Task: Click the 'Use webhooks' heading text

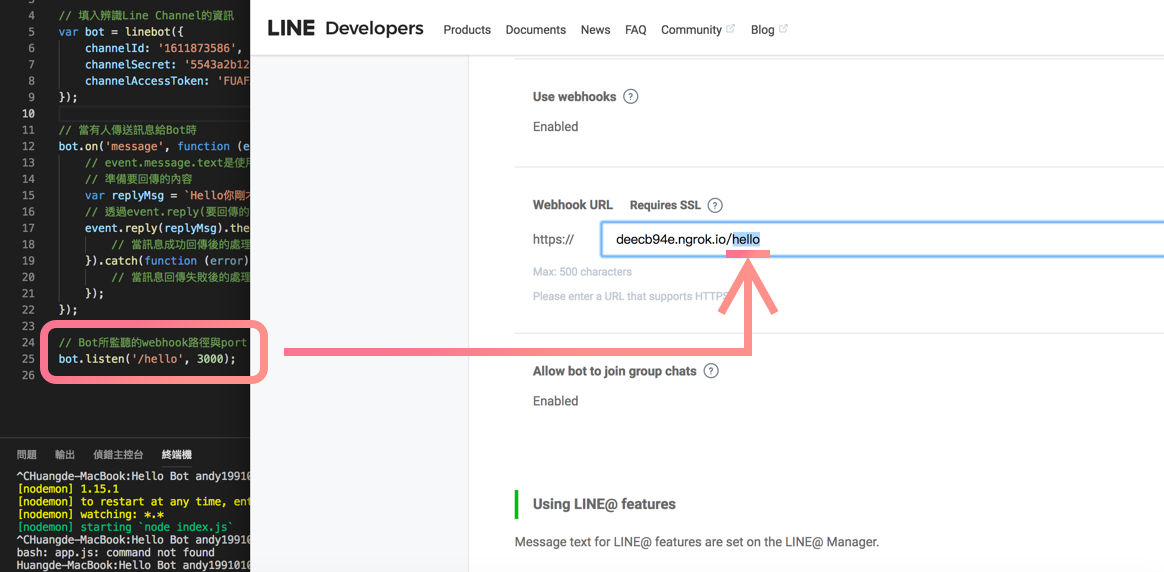Action: 575,96
